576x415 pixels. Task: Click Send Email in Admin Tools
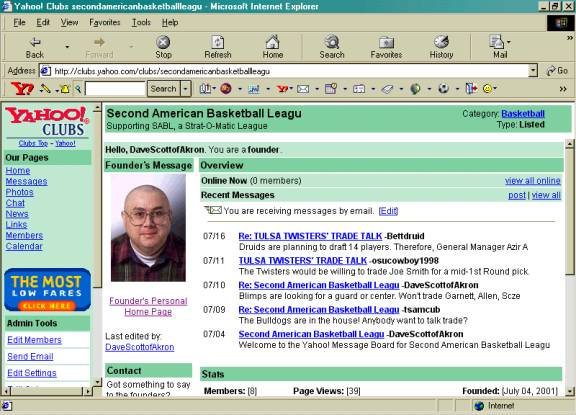pos(30,356)
